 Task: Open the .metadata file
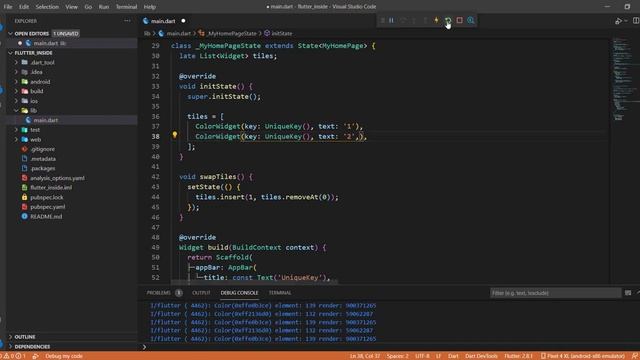tap(43, 159)
